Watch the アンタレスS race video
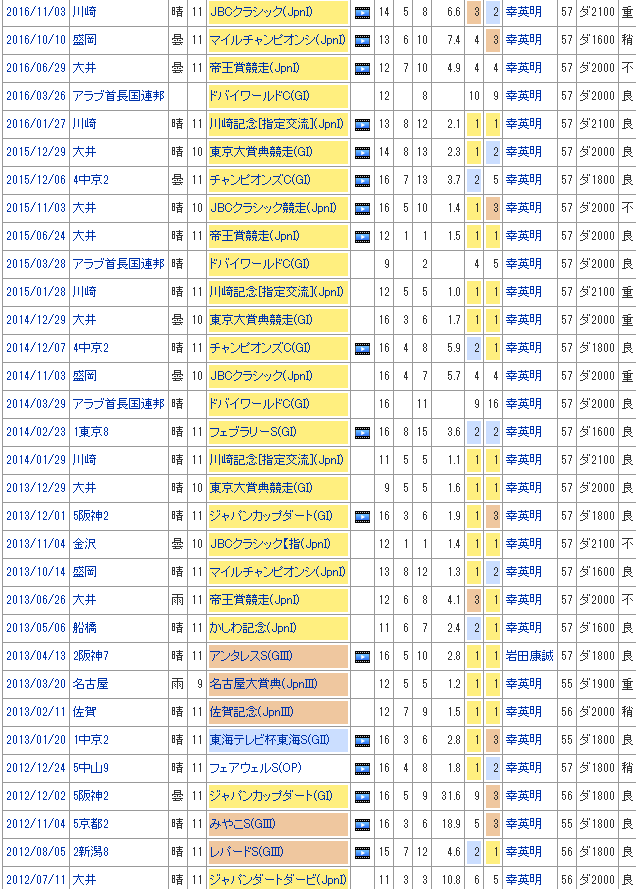This screenshot has width=636, height=889. coord(362,656)
